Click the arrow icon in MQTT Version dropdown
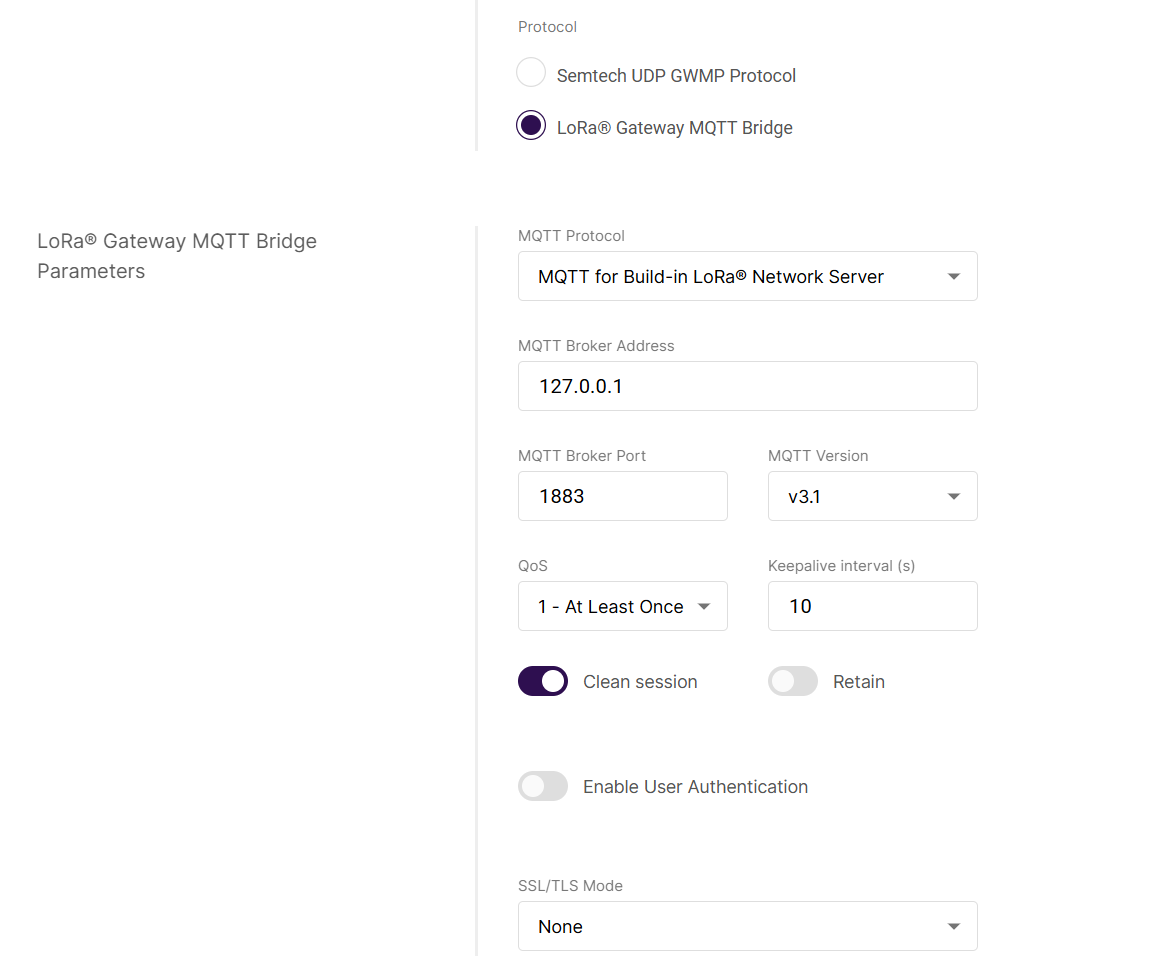This screenshot has width=1152, height=965. point(953,497)
